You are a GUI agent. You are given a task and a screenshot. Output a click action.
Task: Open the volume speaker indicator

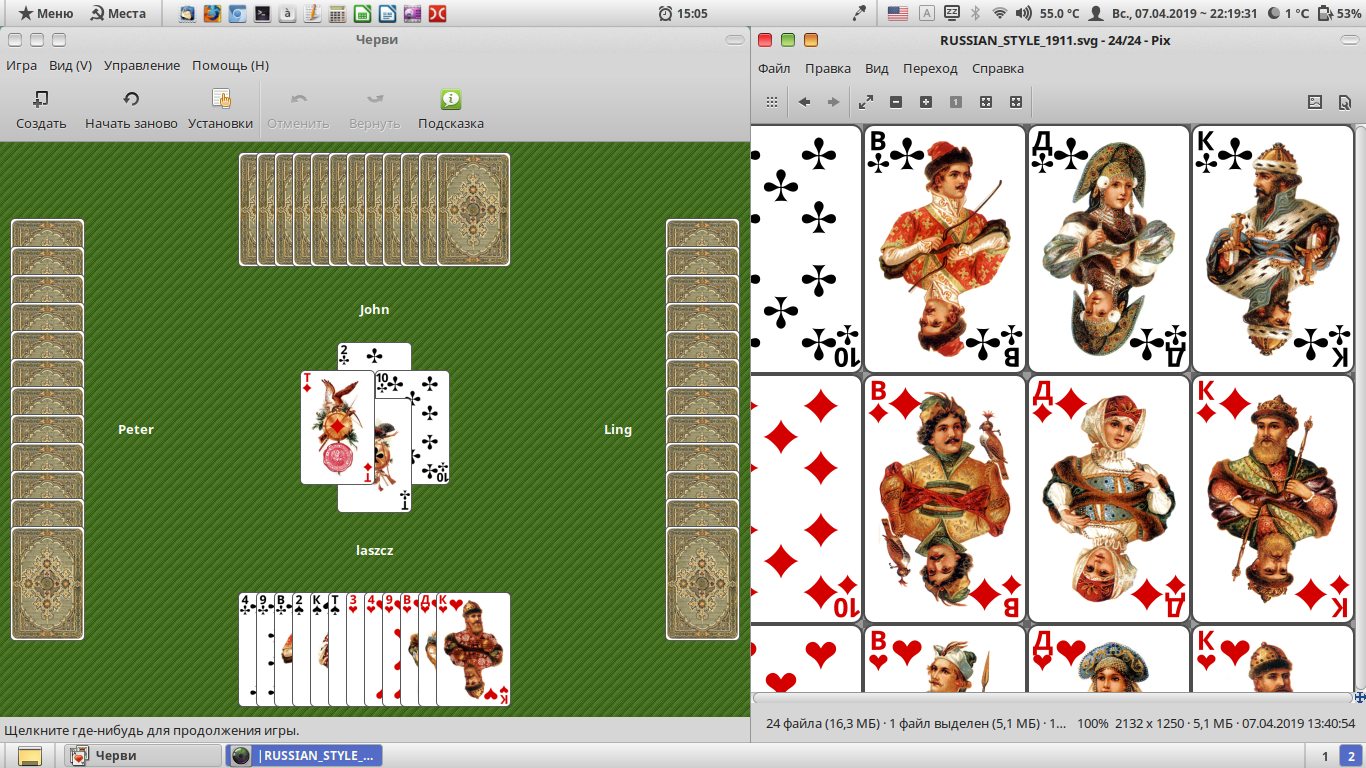pyautogui.click(x=1023, y=13)
